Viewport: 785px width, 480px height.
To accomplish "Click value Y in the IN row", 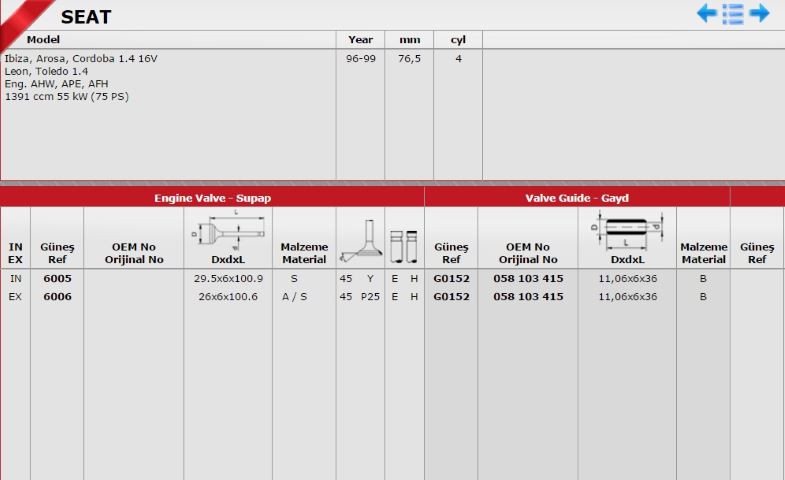I will coord(370,278).
